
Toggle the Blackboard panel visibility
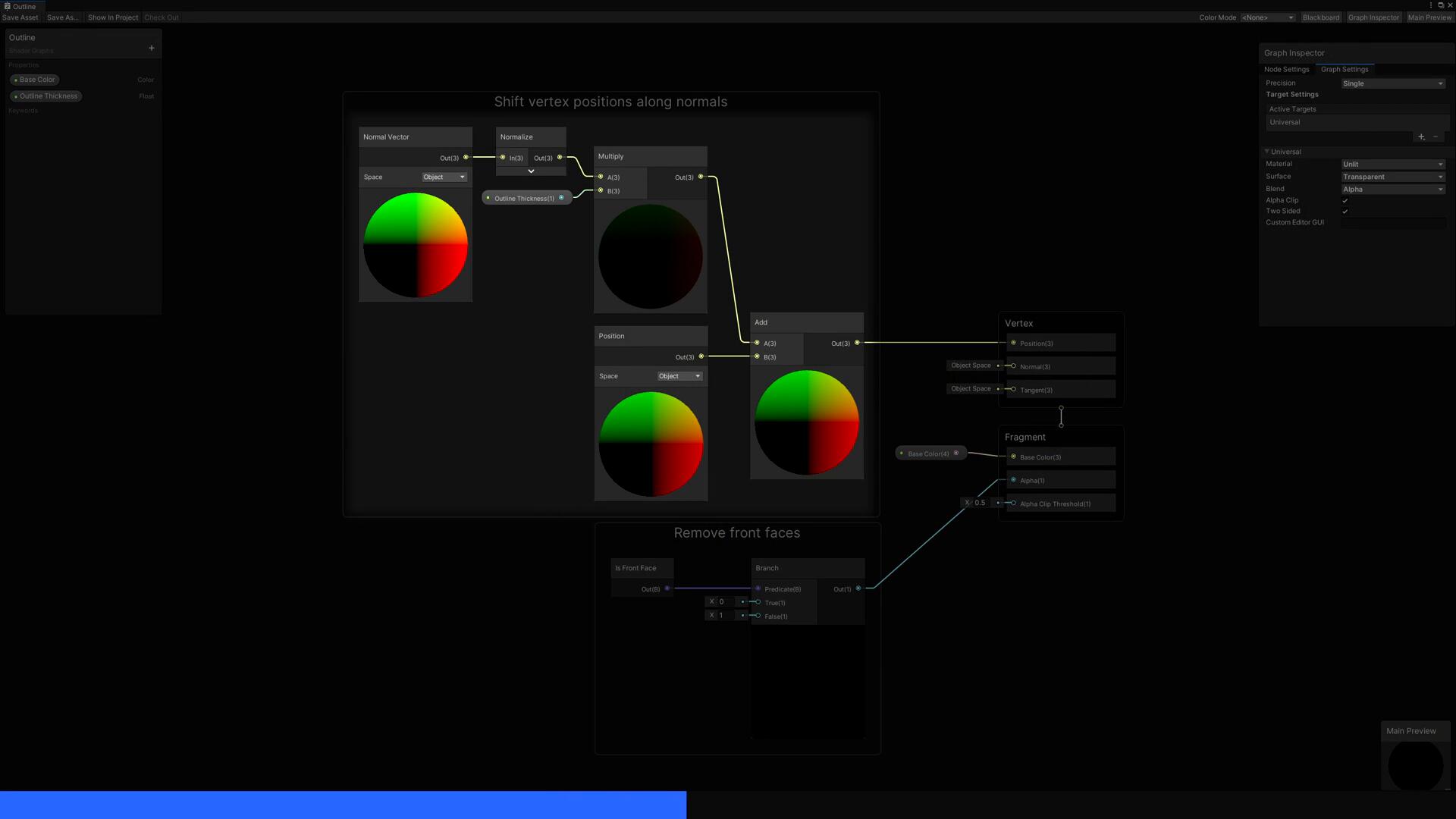[x=1320, y=17]
